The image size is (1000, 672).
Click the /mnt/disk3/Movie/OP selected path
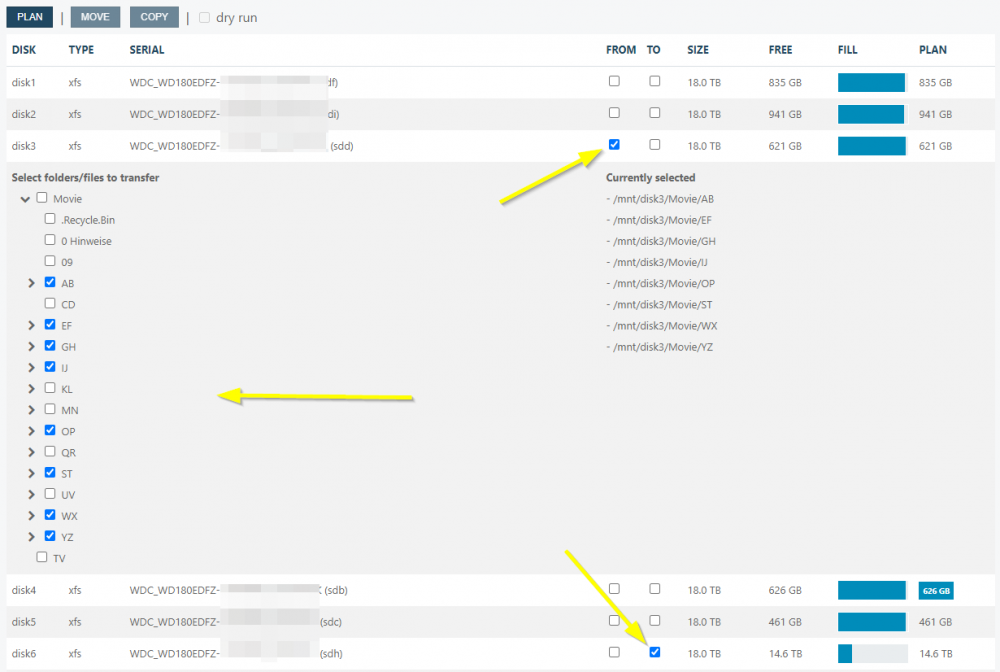tap(660, 283)
